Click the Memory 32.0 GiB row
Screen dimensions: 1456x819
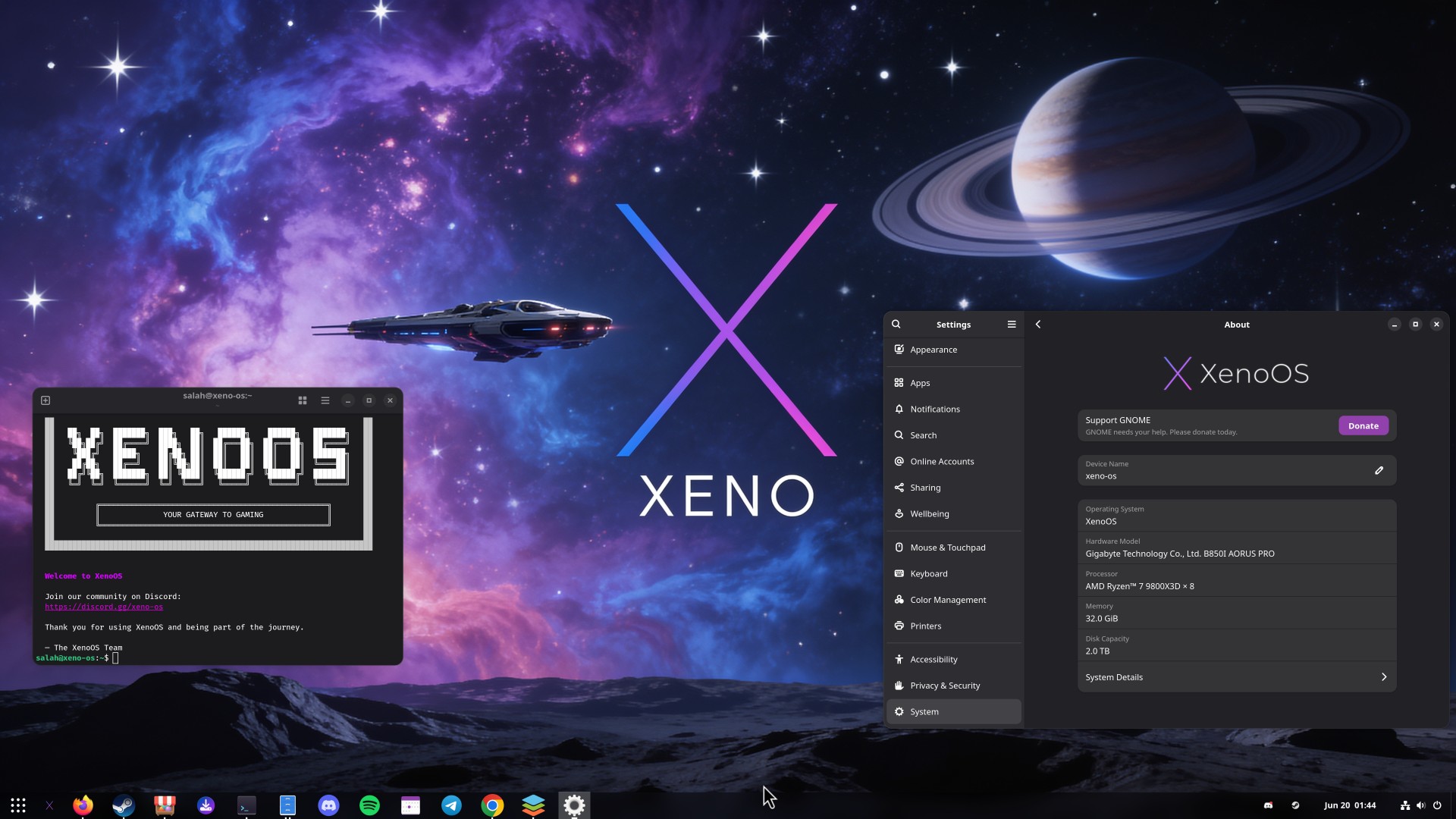(x=1237, y=613)
